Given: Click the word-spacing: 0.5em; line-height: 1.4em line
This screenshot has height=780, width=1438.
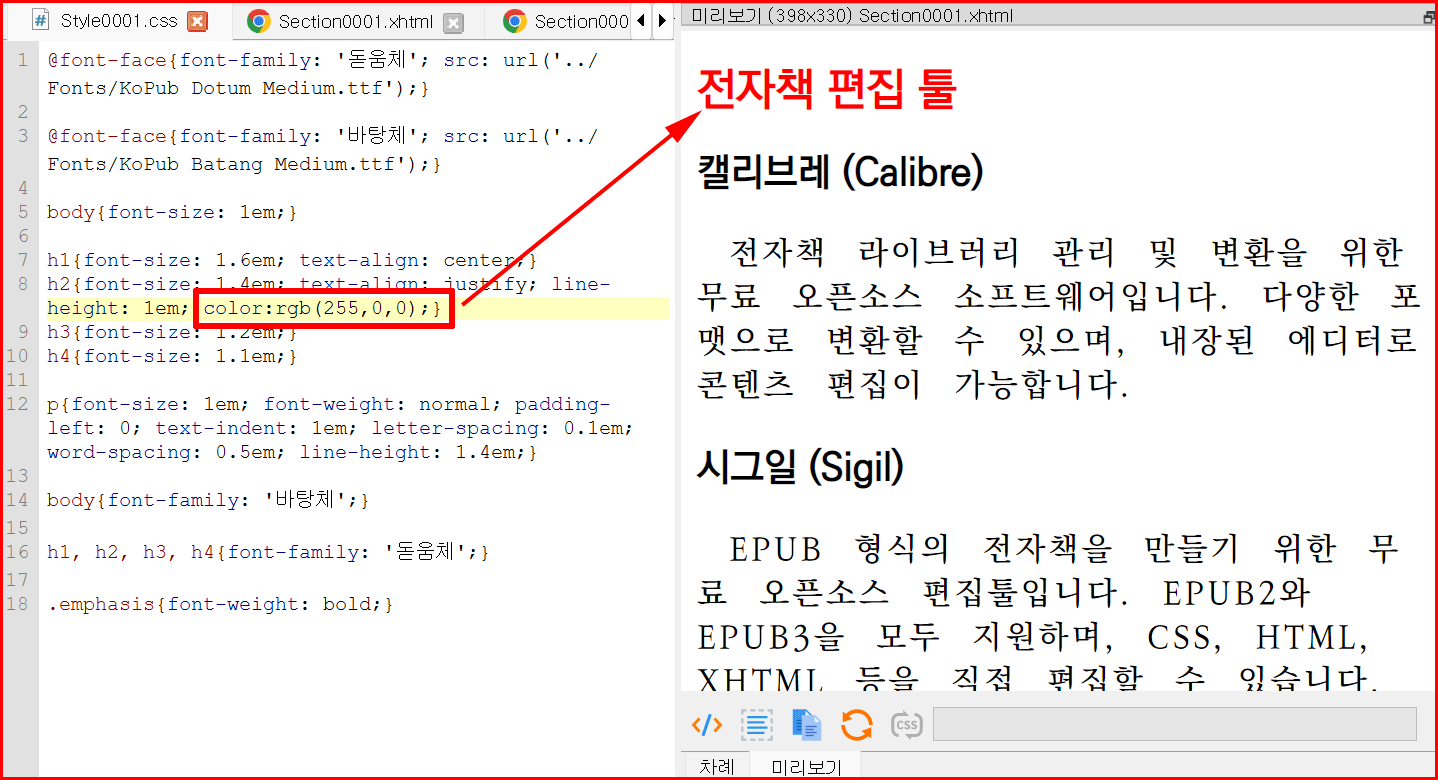Looking at the screenshot, I should tap(292, 452).
